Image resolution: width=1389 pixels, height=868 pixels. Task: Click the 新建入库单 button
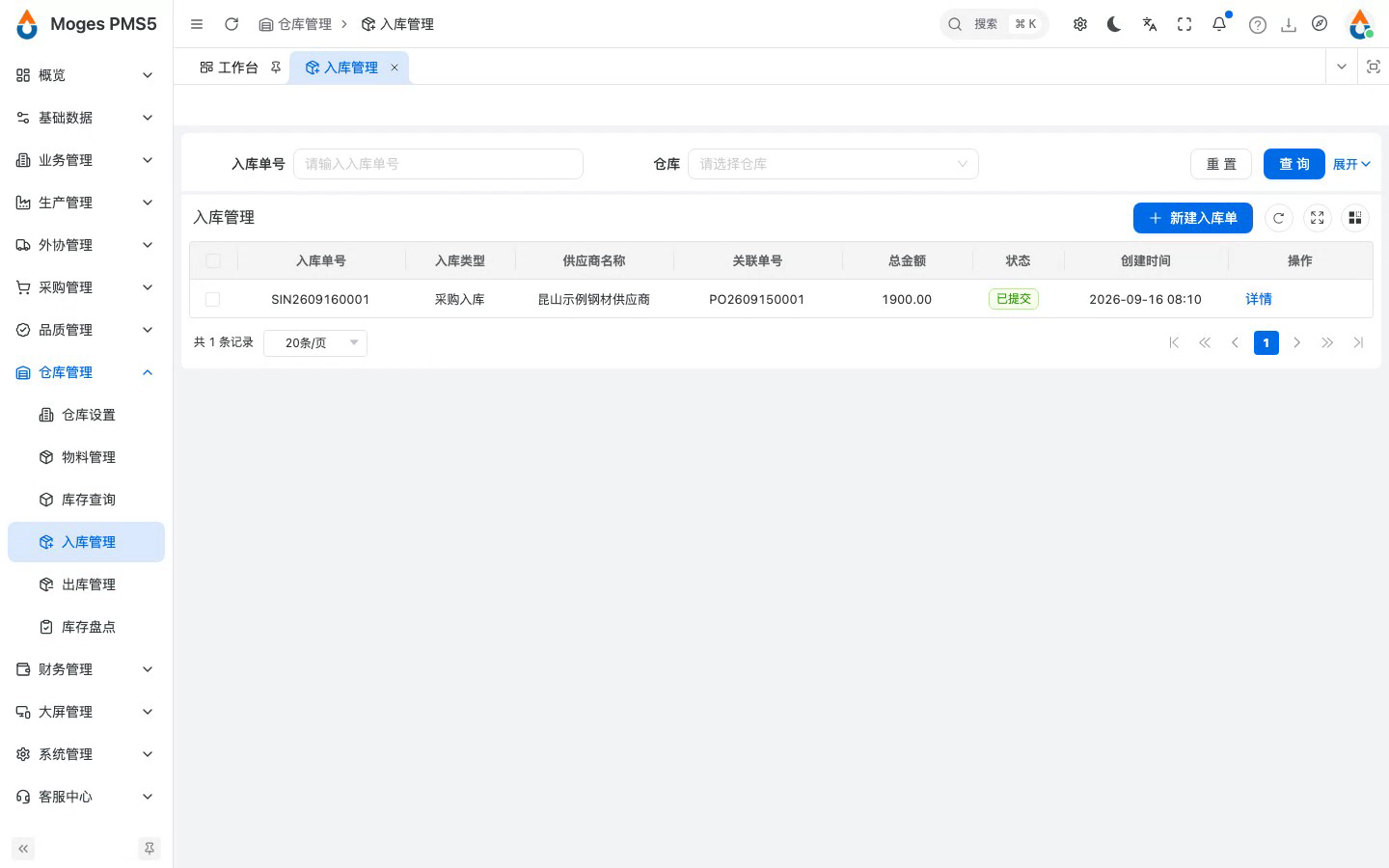(x=1193, y=218)
